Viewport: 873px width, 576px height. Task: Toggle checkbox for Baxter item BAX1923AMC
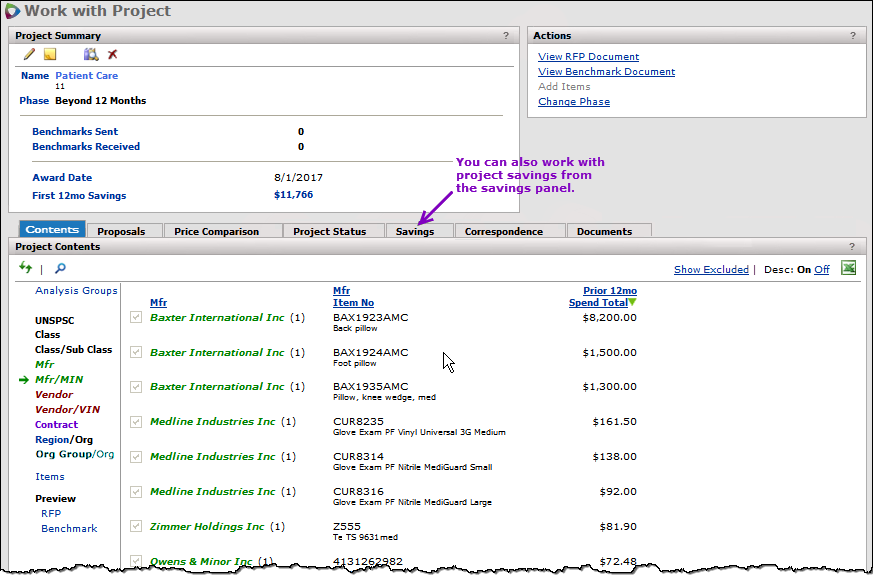coord(138,318)
